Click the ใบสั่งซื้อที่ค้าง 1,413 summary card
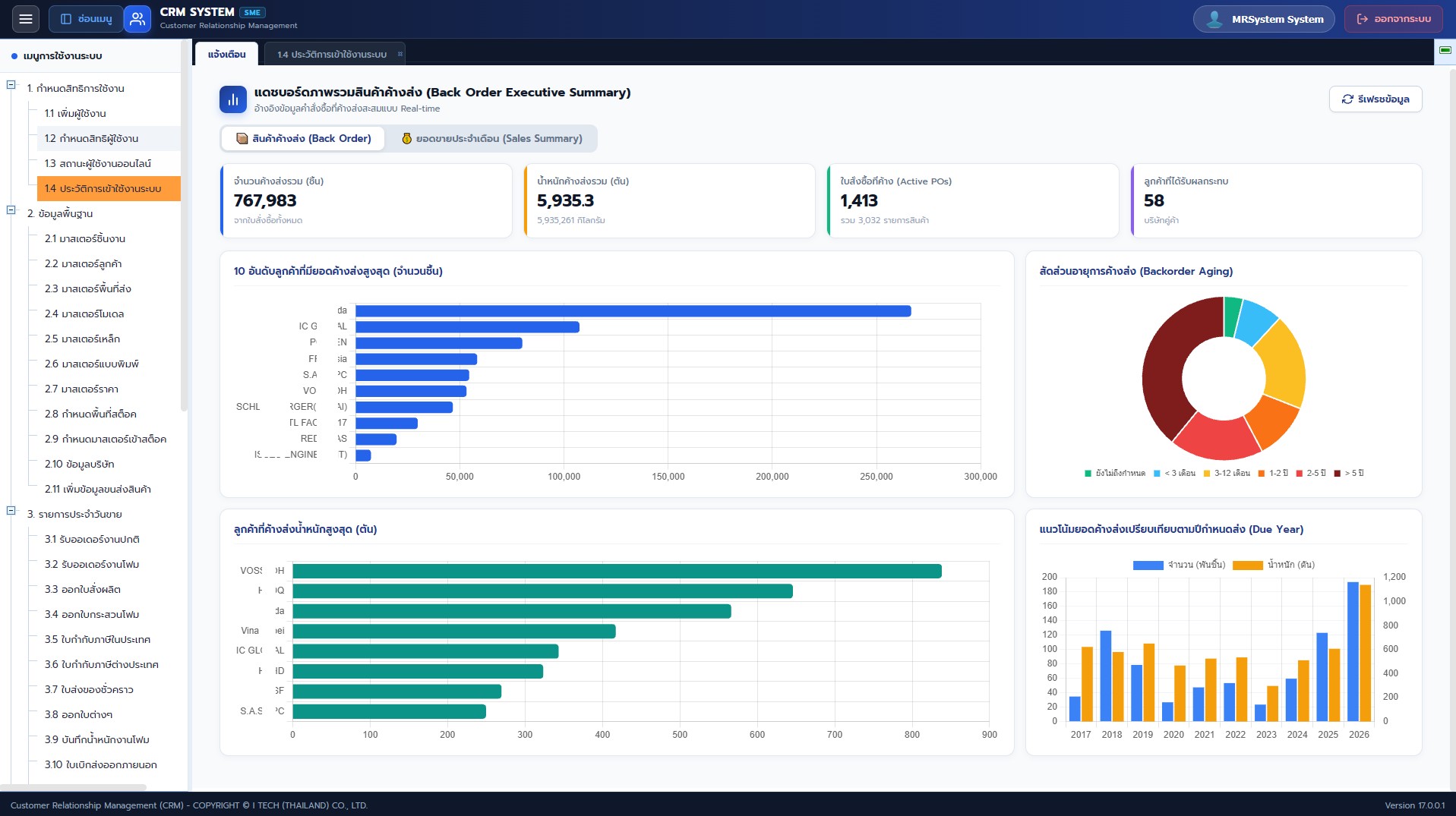The height and width of the screenshot is (816, 1456). click(973, 201)
